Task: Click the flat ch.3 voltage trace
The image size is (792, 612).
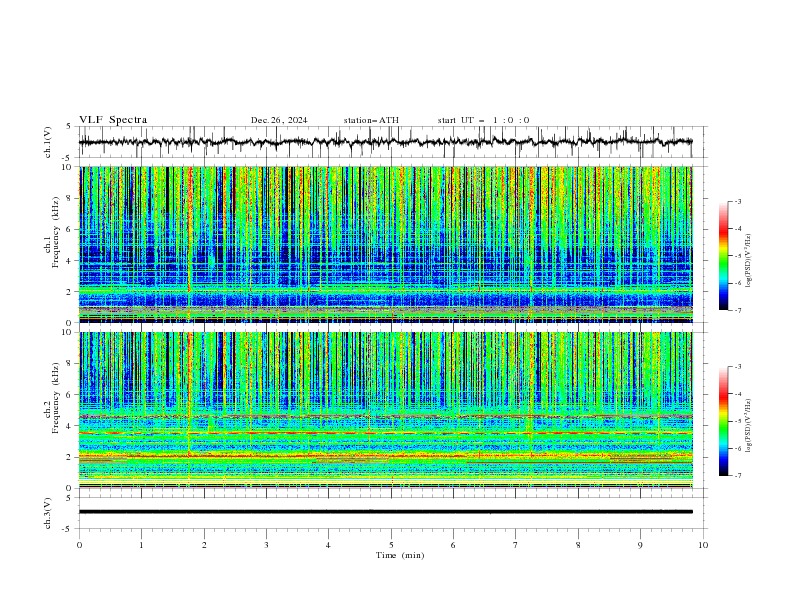Action: (386, 512)
